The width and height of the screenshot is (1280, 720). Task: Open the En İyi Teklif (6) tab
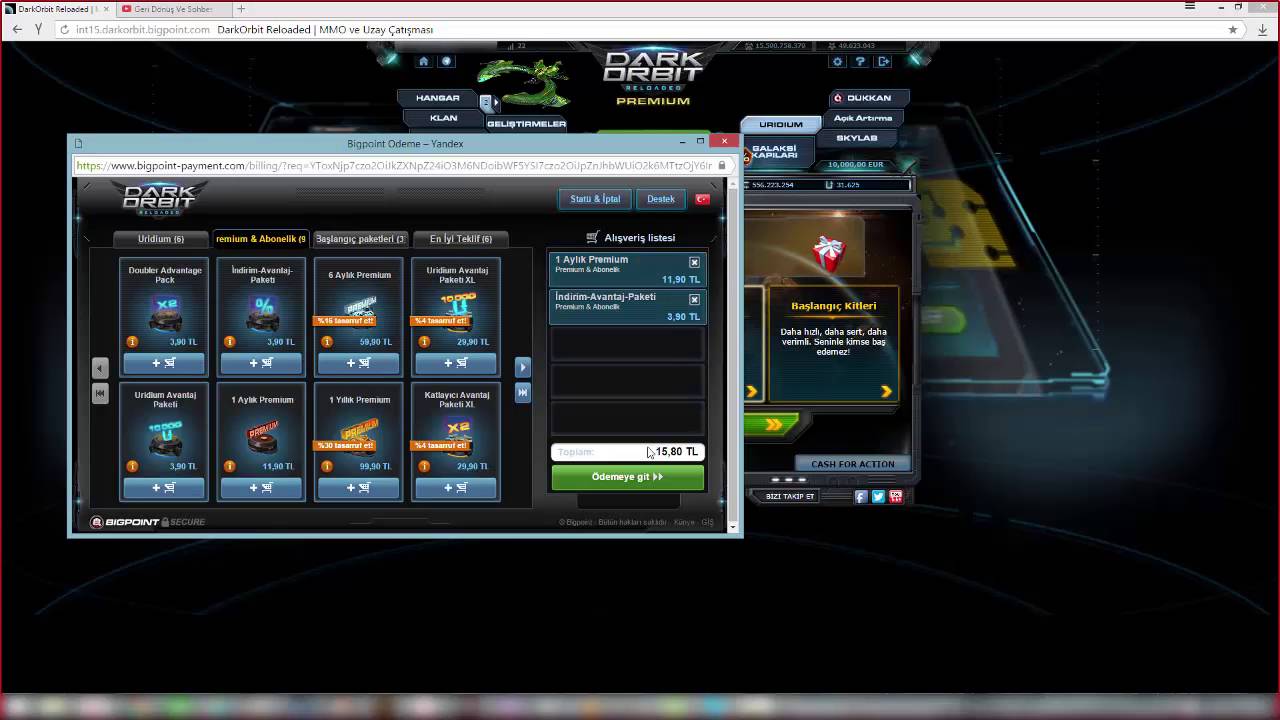point(460,239)
